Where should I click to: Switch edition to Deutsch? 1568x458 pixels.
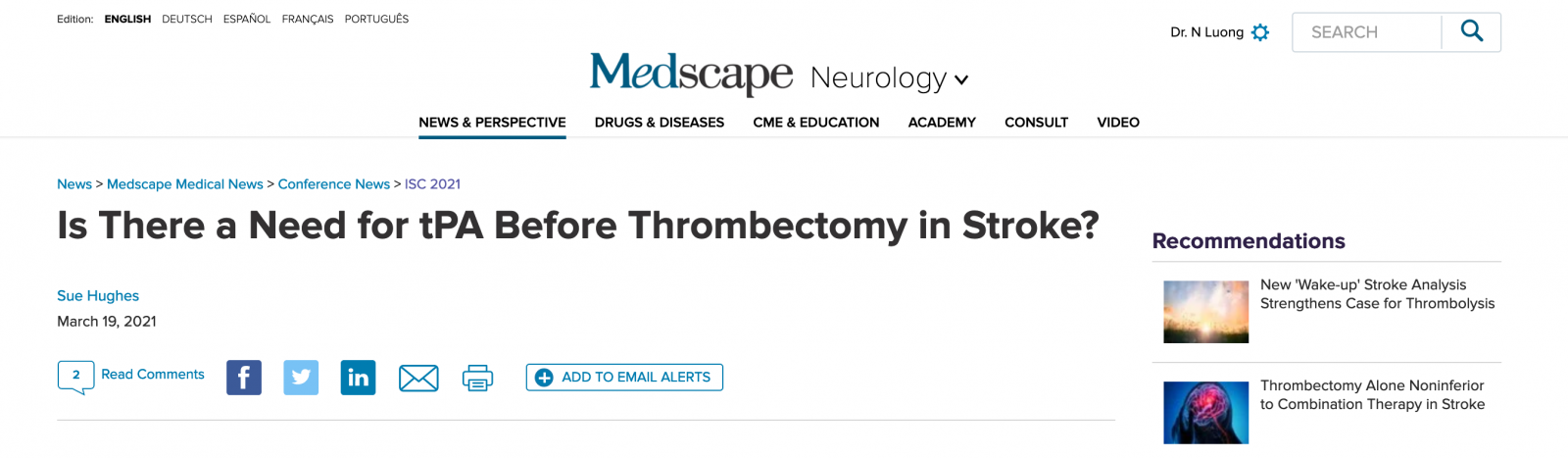pos(187,19)
